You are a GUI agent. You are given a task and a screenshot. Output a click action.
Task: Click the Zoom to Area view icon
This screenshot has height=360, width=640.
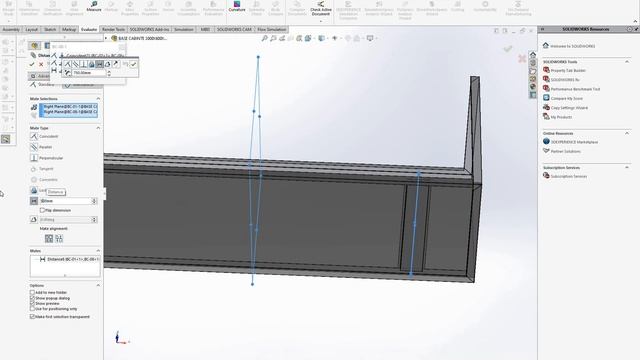point(273,38)
